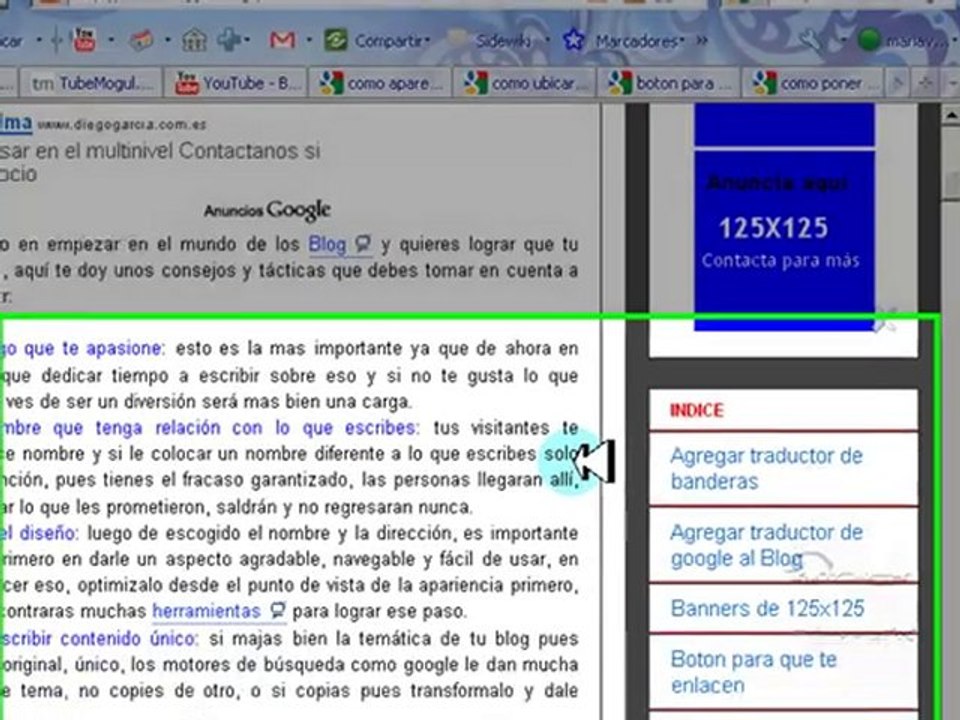The height and width of the screenshot is (720, 960).
Task: Click the INDICE heading in sidebar
Action: (x=696, y=410)
